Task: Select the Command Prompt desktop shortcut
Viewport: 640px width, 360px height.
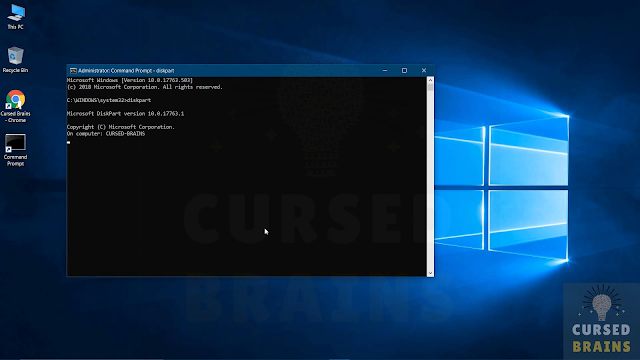Action: [x=16, y=150]
